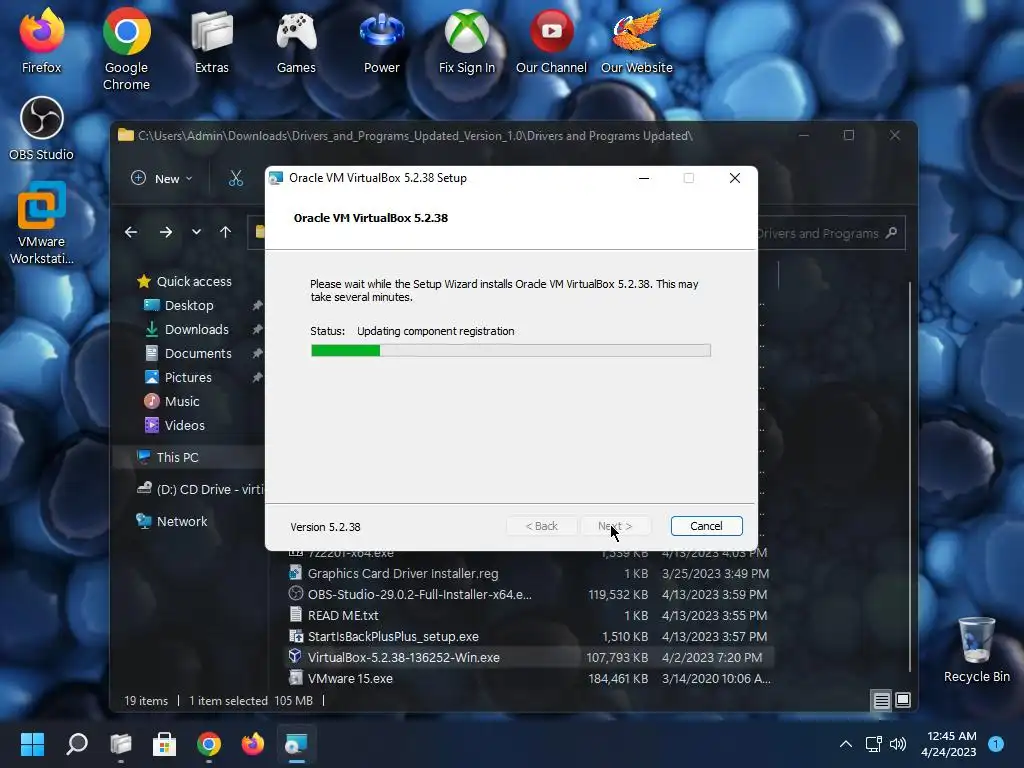Open the Recycle Bin
Image resolution: width=1024 pixels, height=768 pixels.
tap(976, 650)
